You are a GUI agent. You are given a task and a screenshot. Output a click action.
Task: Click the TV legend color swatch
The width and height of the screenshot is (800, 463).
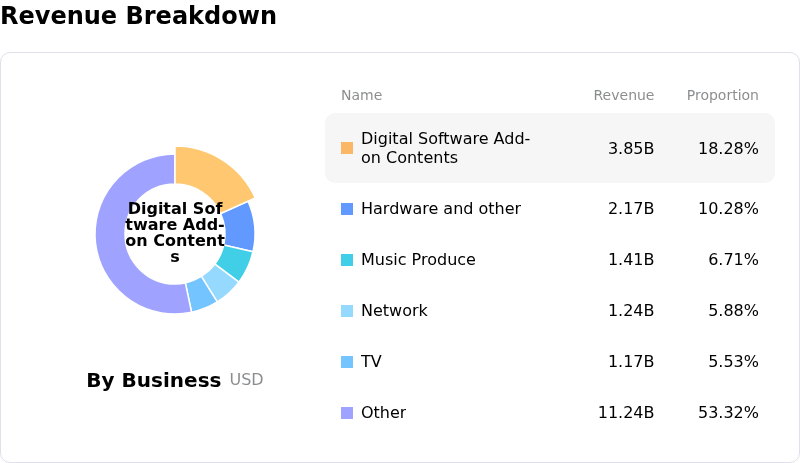(347, 362)
